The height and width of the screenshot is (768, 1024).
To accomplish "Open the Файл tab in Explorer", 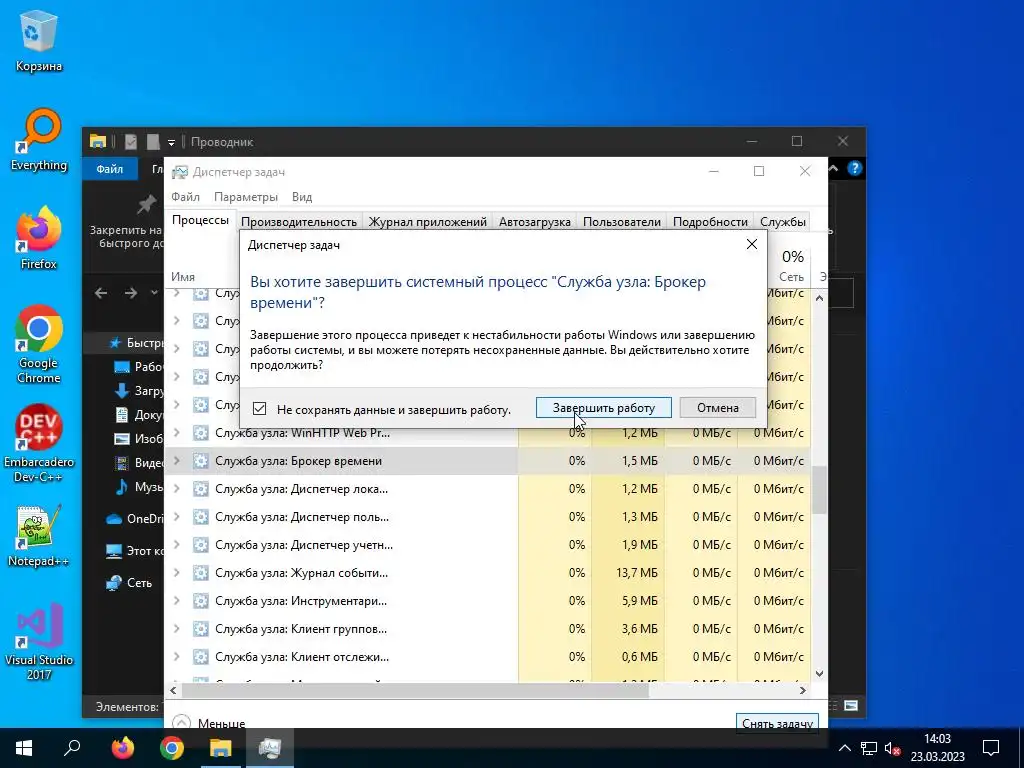I will (x=110, y=169).
